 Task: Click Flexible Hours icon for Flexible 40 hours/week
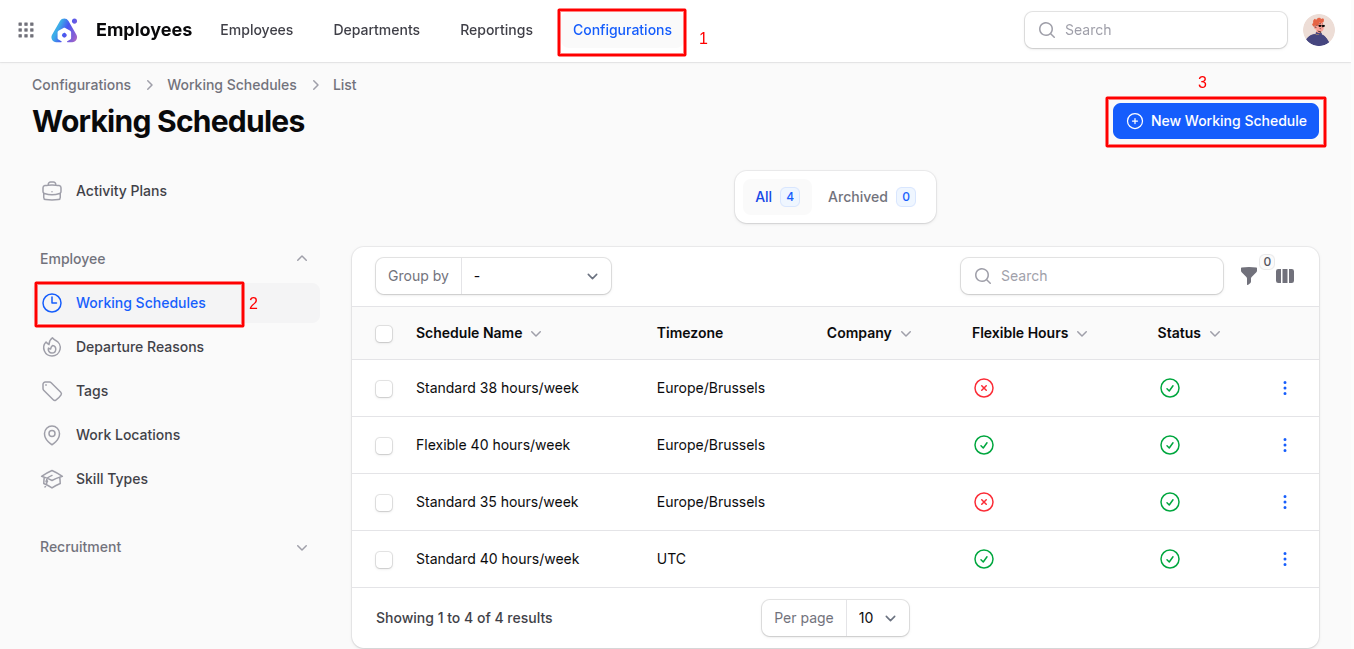(x=983, y=445)
